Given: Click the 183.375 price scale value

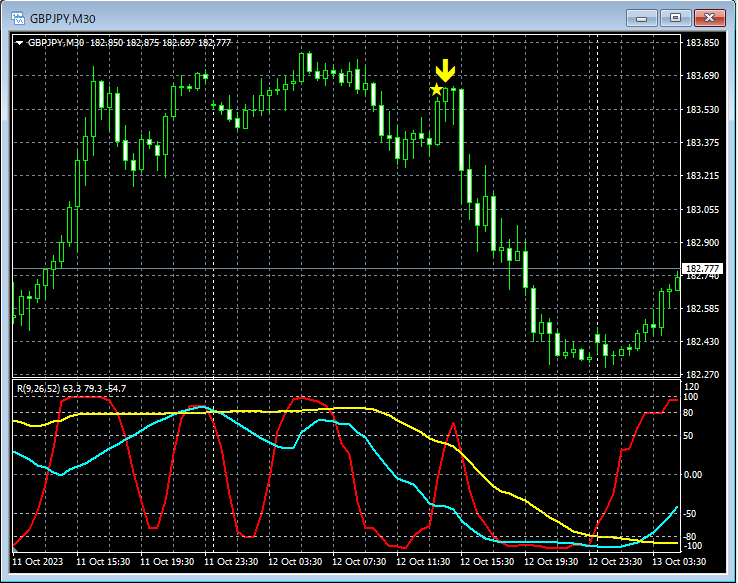Looking at the screenshot, I should pos(702,143).
